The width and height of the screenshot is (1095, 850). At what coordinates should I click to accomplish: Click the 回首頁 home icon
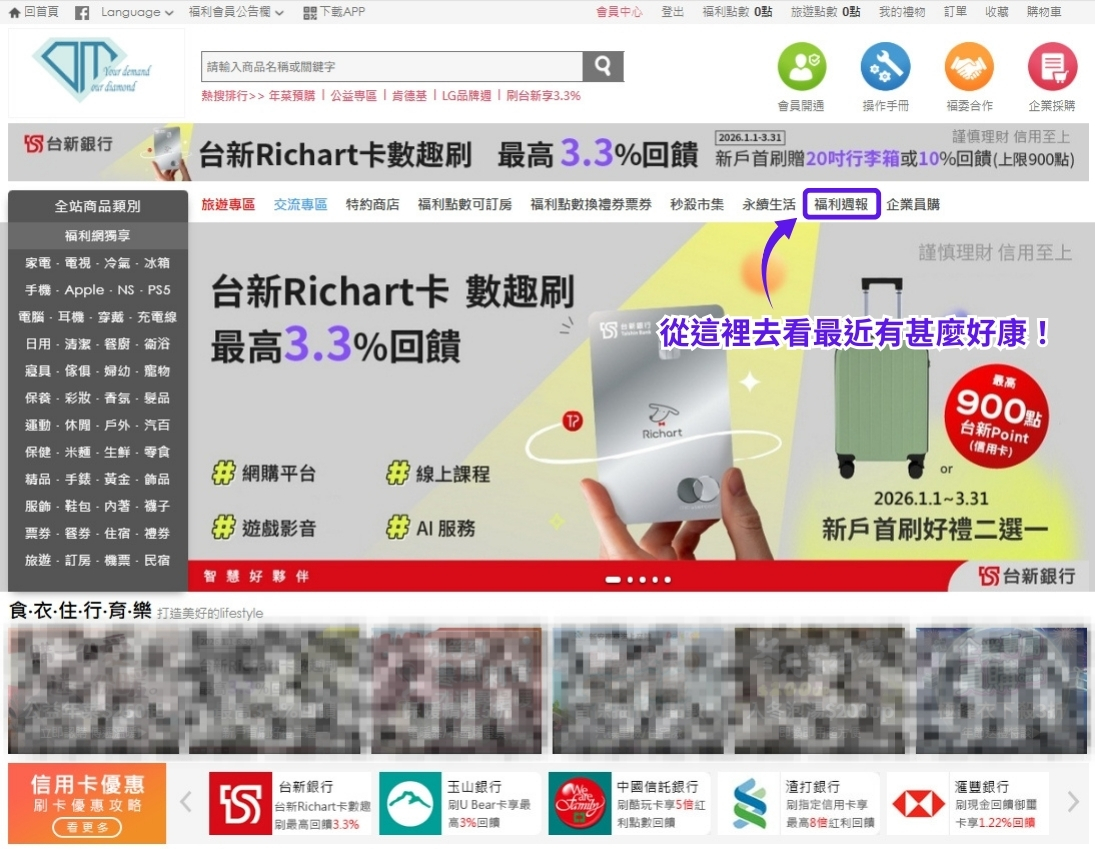(x=14, y=12)
